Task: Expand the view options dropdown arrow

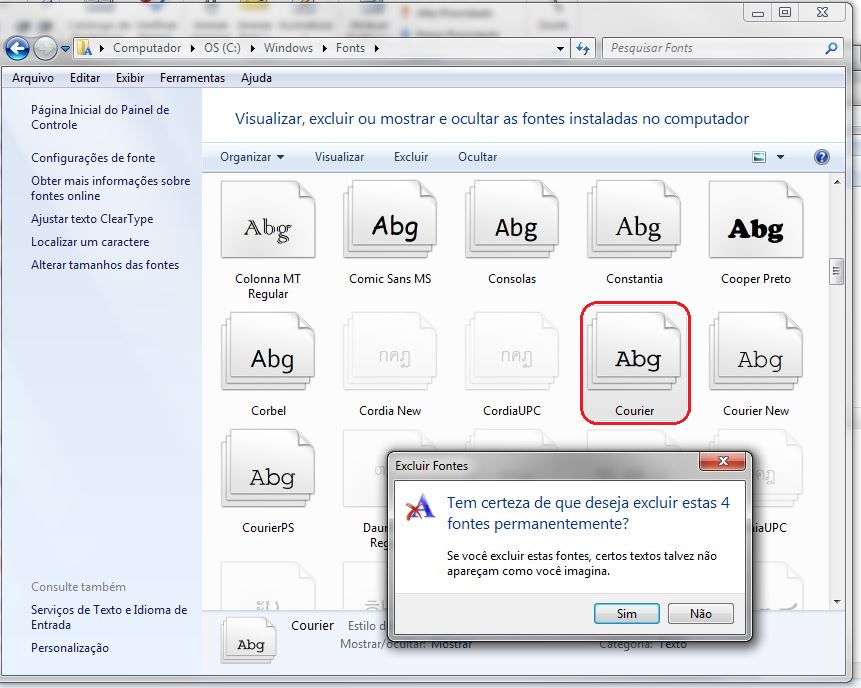Action: click(x=780, y=157)
